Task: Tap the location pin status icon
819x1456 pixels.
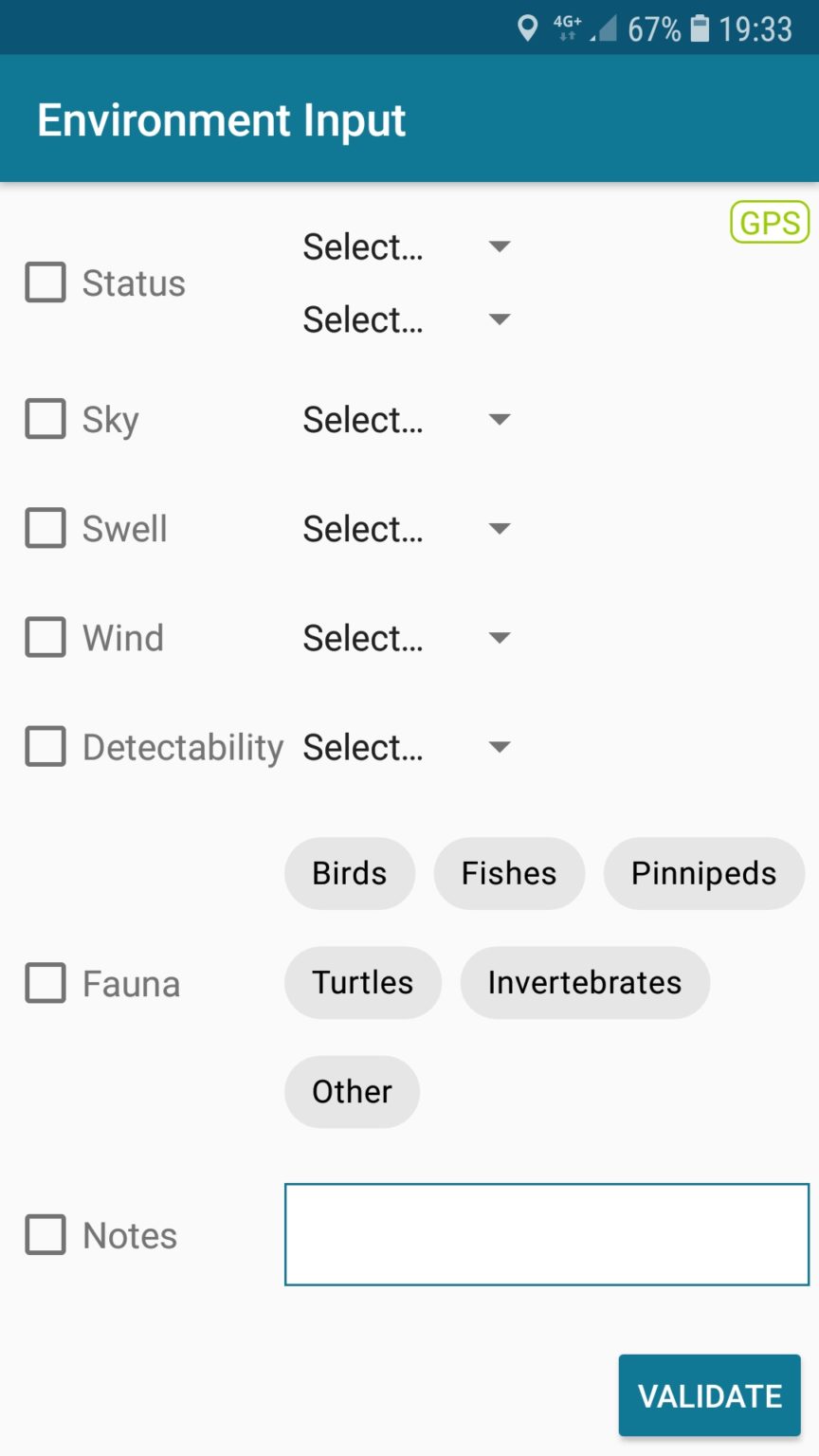Action: 528,28
